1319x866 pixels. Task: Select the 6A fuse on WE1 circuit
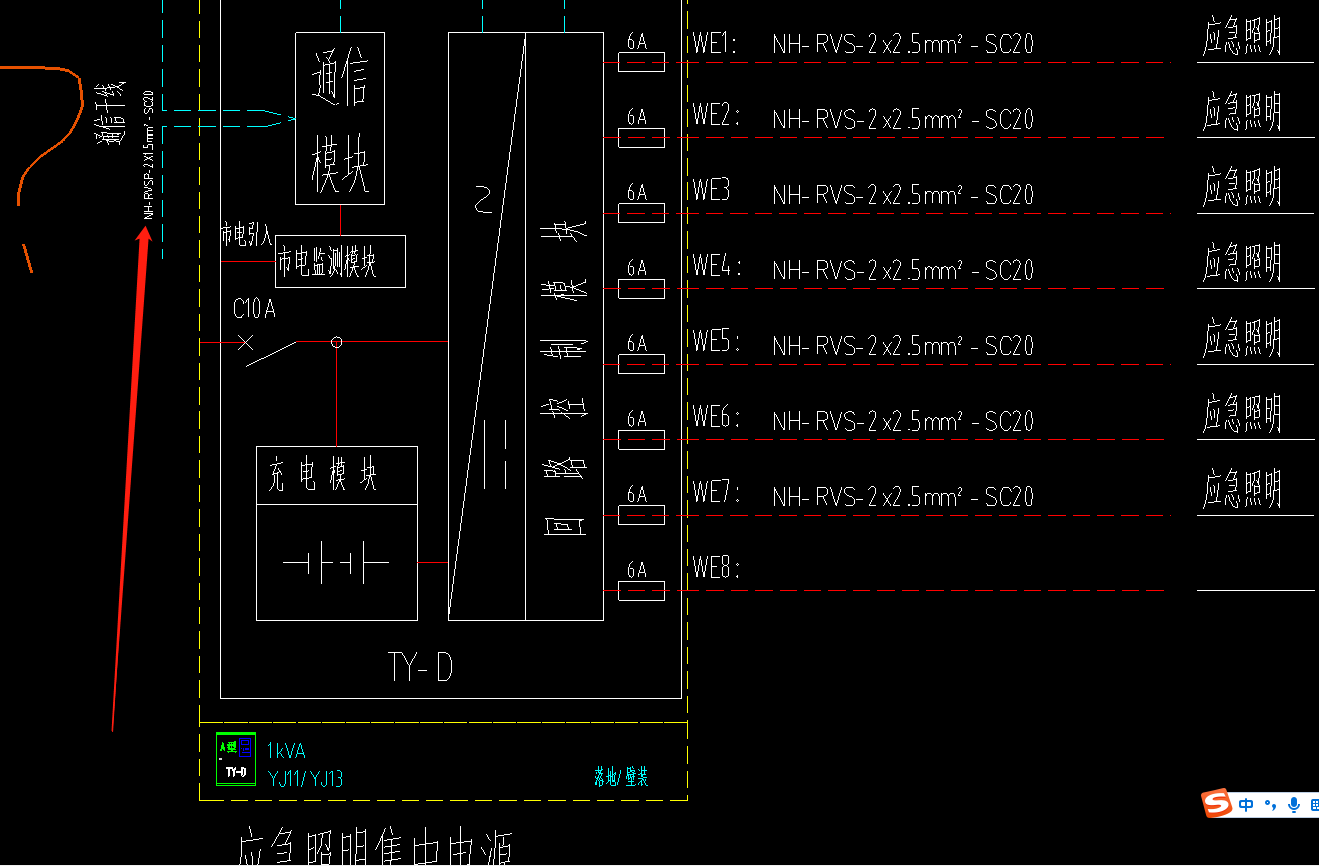(x=641, y=62)
